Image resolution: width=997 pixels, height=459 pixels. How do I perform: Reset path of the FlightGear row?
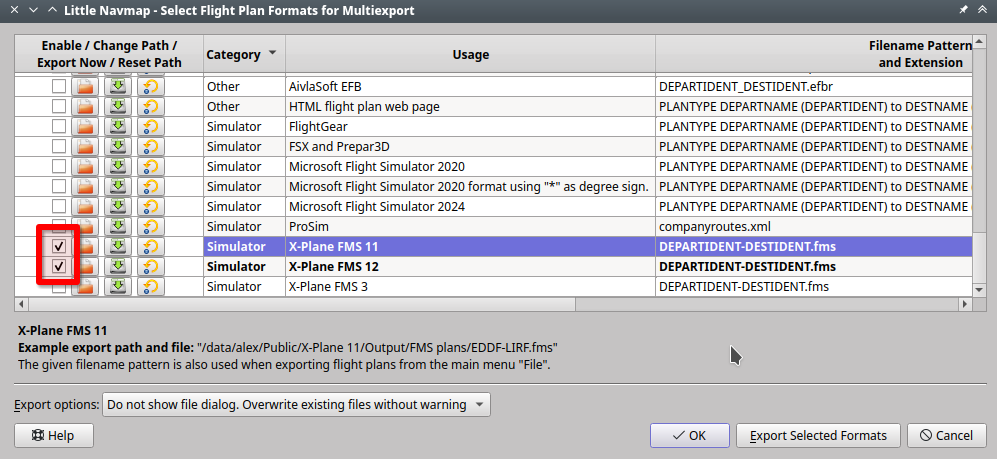coord(150,127)
